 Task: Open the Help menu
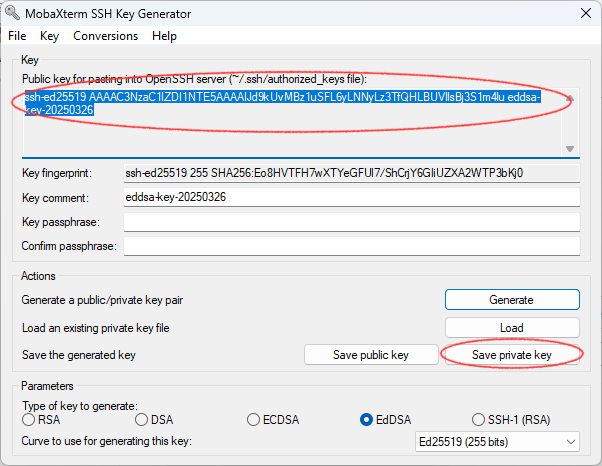pyautogui.click(x=164, y=36)
